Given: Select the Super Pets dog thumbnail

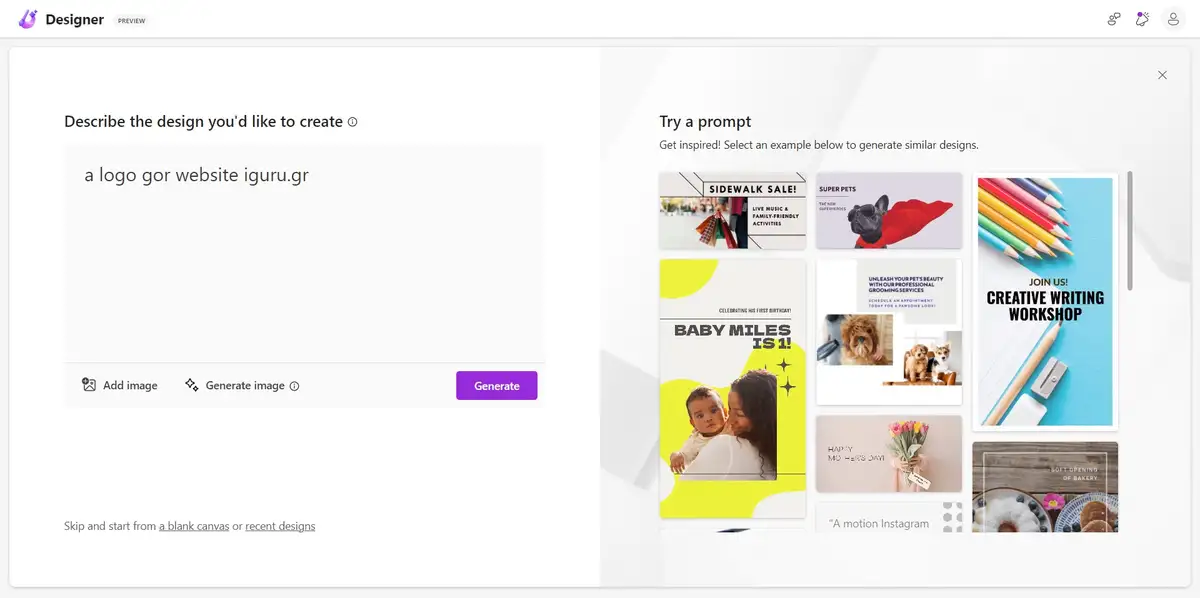Looking at the screenshot, I should [889, 211].
